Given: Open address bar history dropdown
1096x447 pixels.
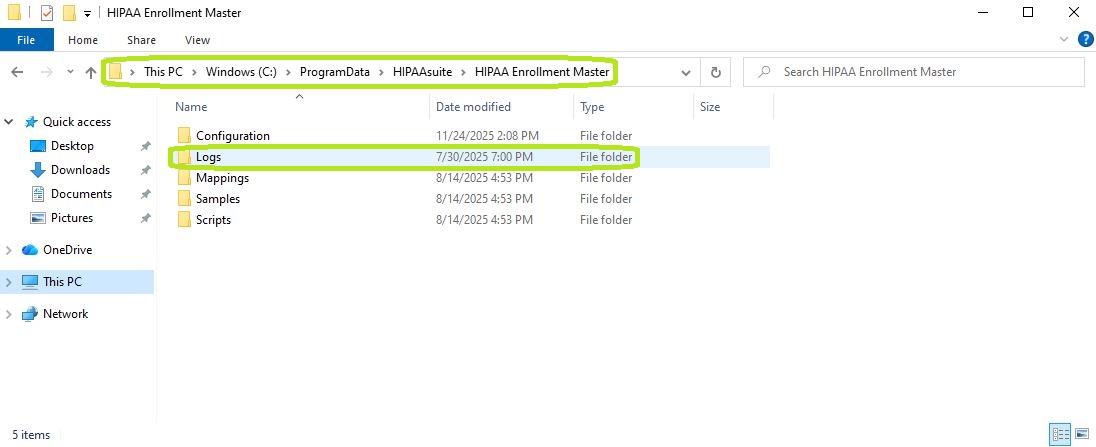Looking at the screenshot, I should tap(686, 73).
